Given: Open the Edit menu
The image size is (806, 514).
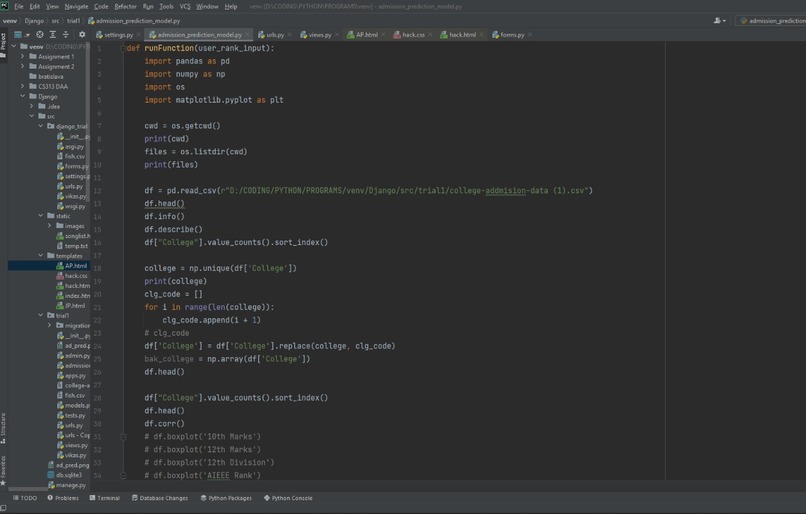Looking at the screenshot, I should click(34, 7).
